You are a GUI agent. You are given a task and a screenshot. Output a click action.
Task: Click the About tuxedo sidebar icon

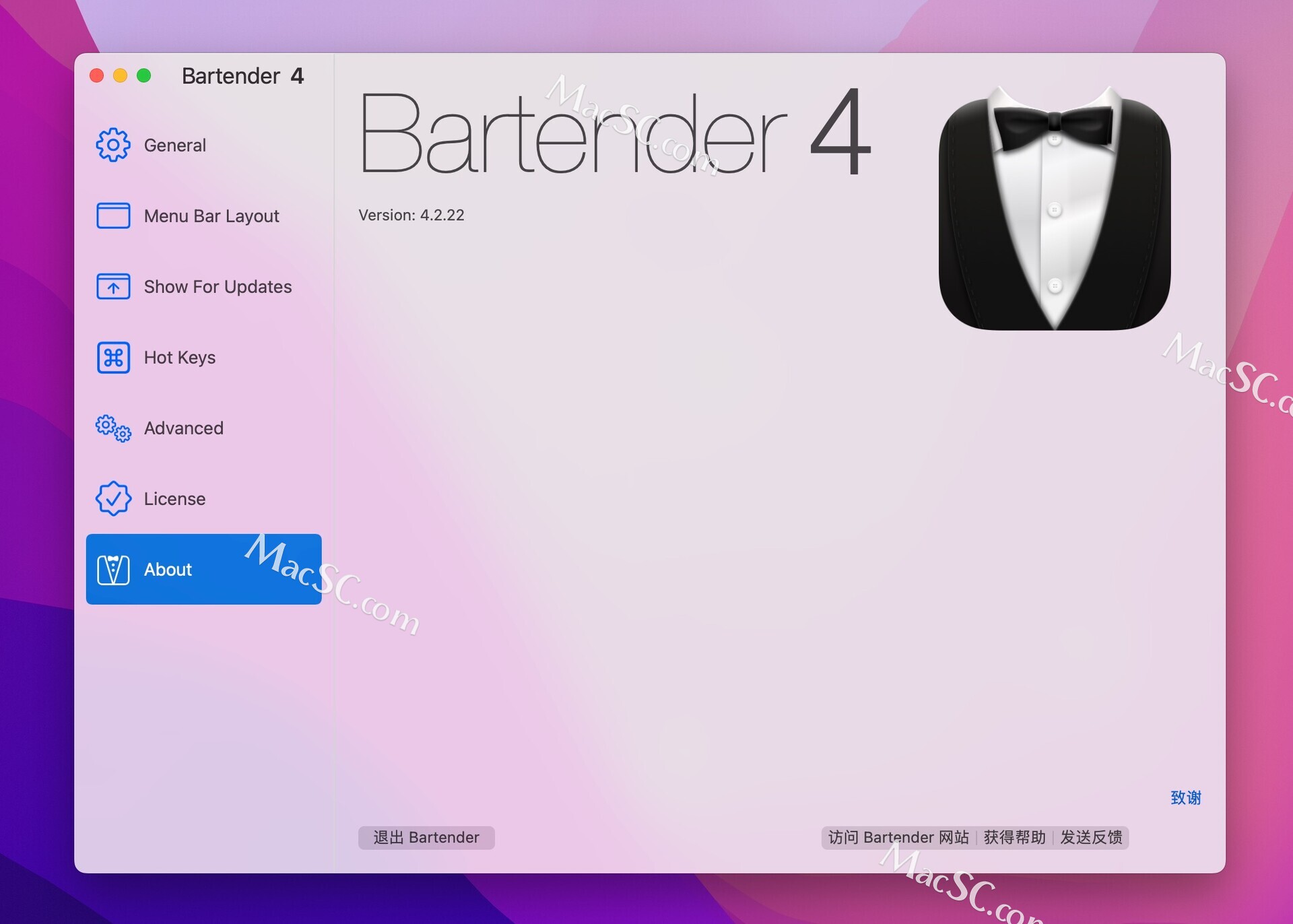pos(113,570)
